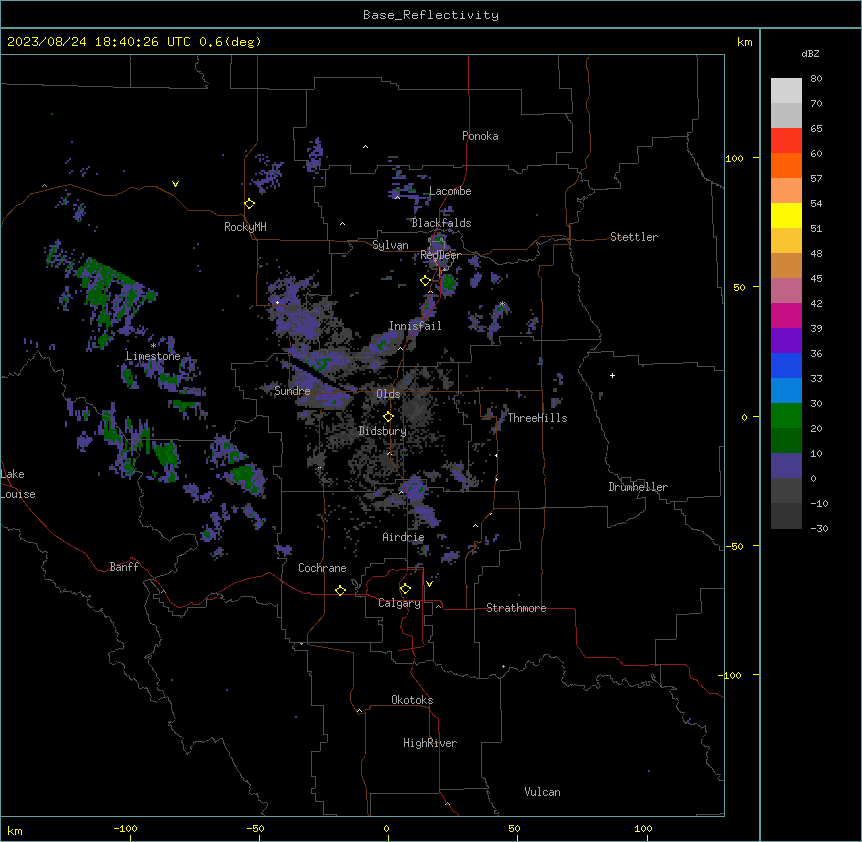Select the RockyMH label
862x842 pixels.
[x=245, y=227]
